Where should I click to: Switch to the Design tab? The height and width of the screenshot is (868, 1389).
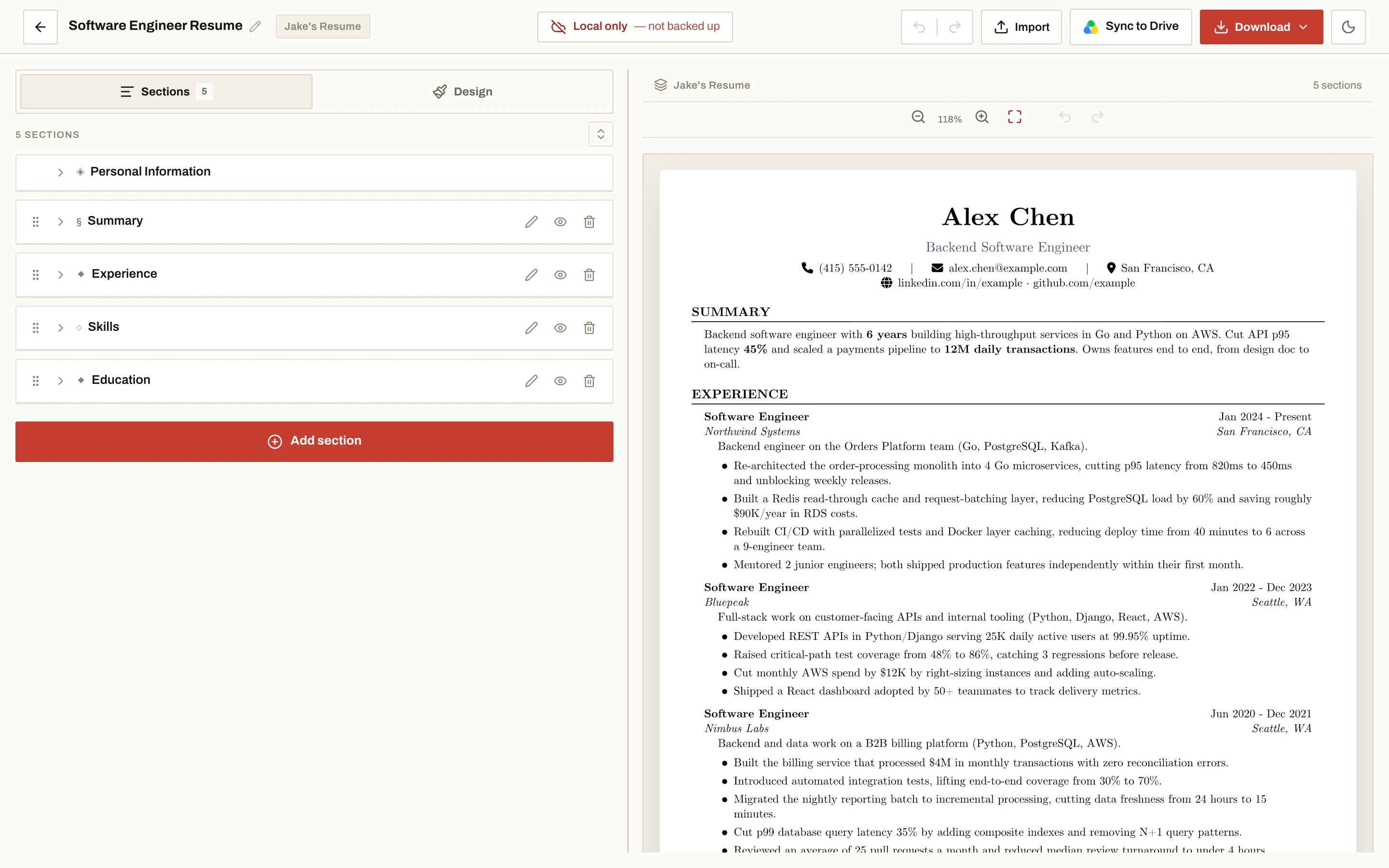click(x=463, y=92)
